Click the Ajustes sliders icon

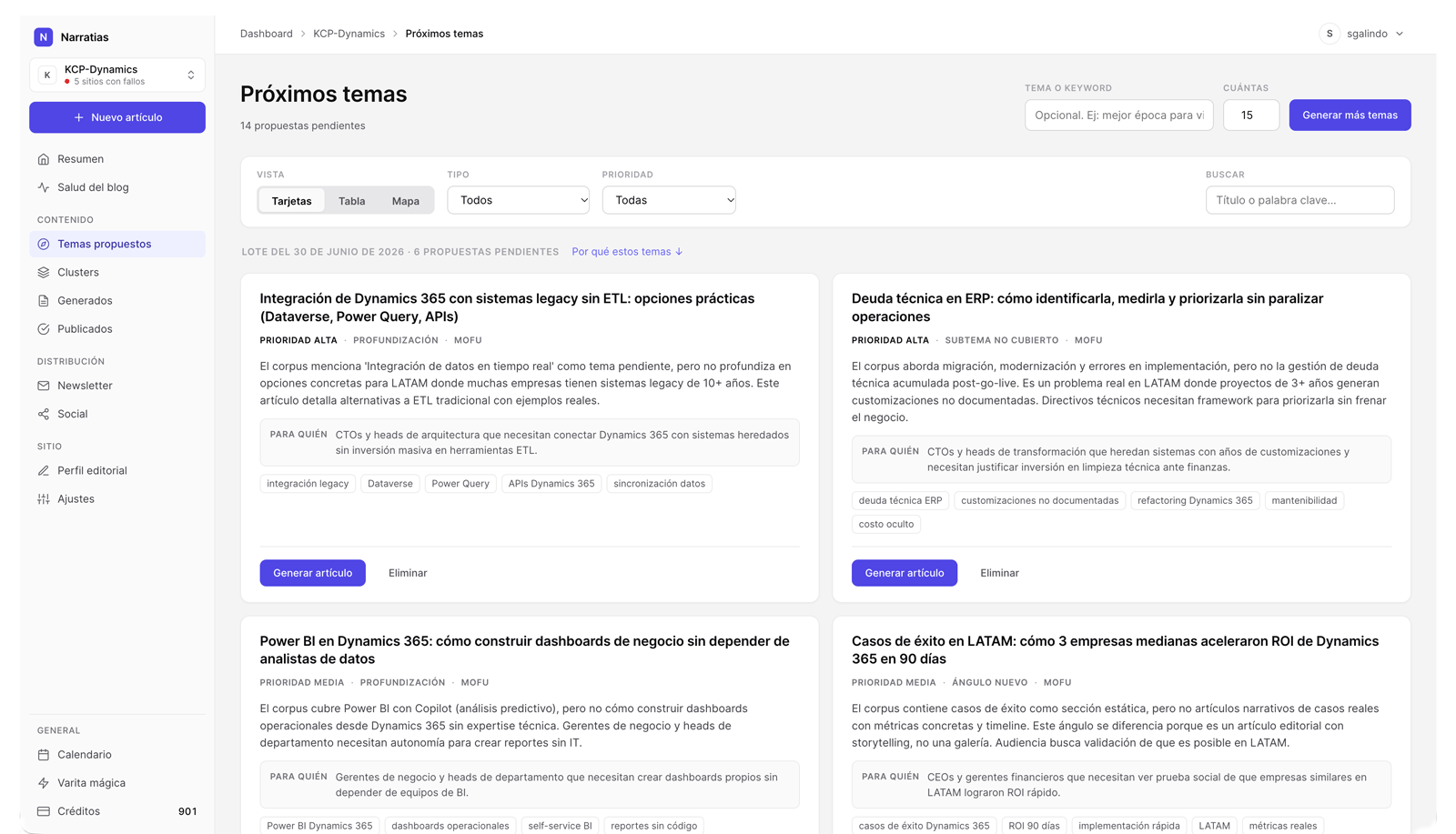click(x=44, y=499)
